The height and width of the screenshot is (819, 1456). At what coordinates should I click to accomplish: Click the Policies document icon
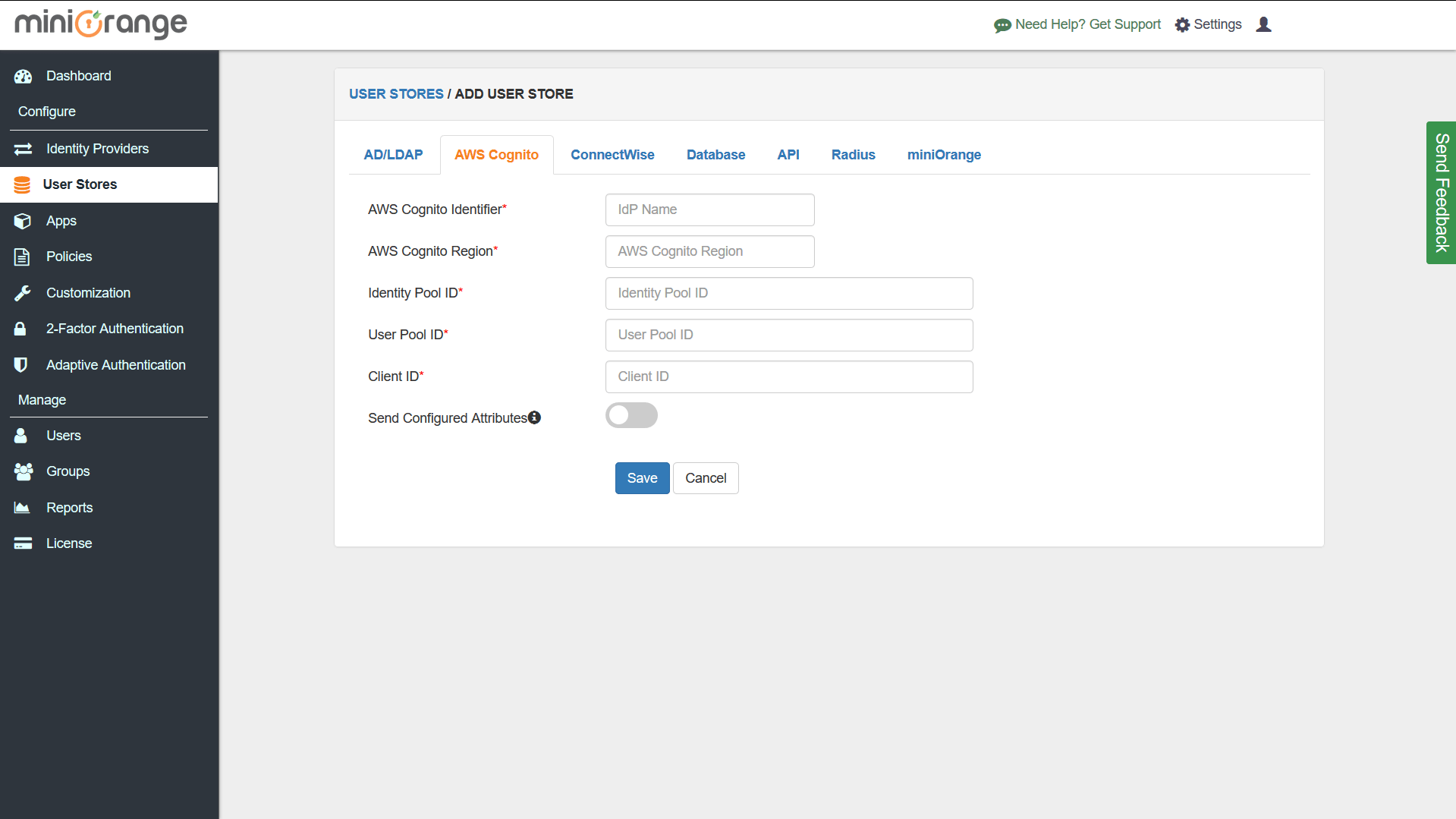click(22, 257)
